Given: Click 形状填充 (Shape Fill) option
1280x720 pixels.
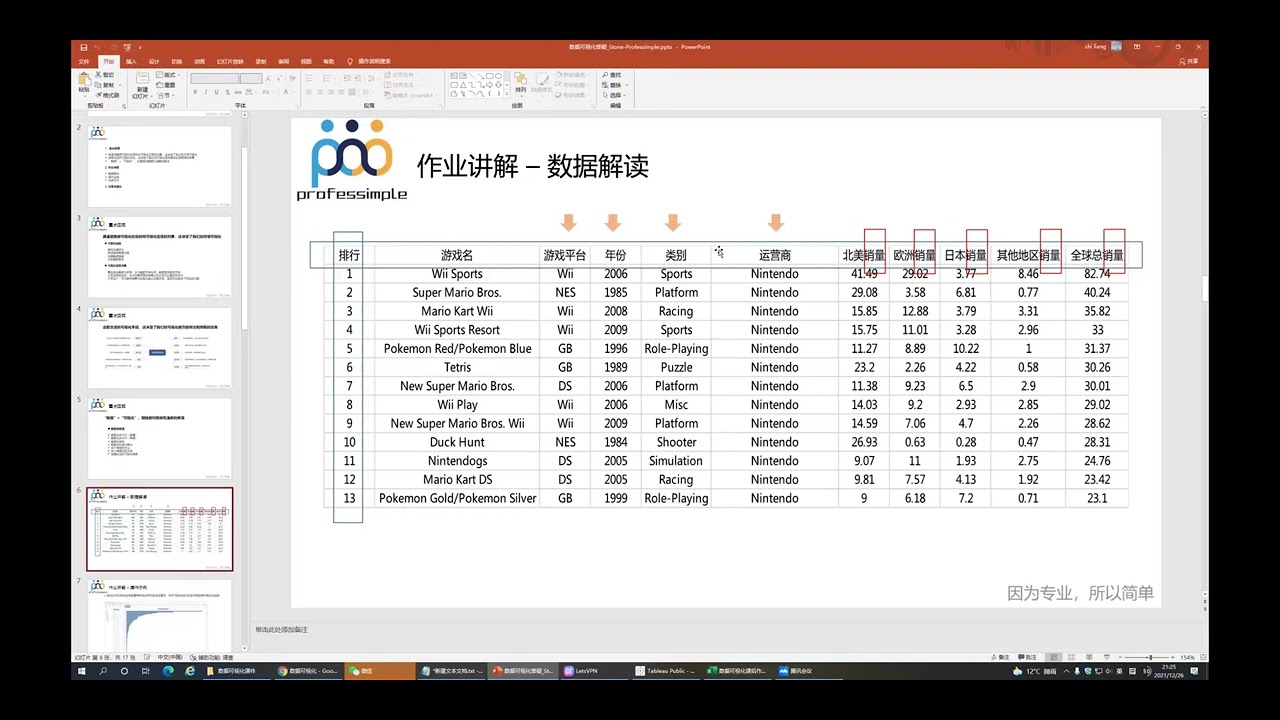Looking at the screenshot, I should [x=571, y=75].
